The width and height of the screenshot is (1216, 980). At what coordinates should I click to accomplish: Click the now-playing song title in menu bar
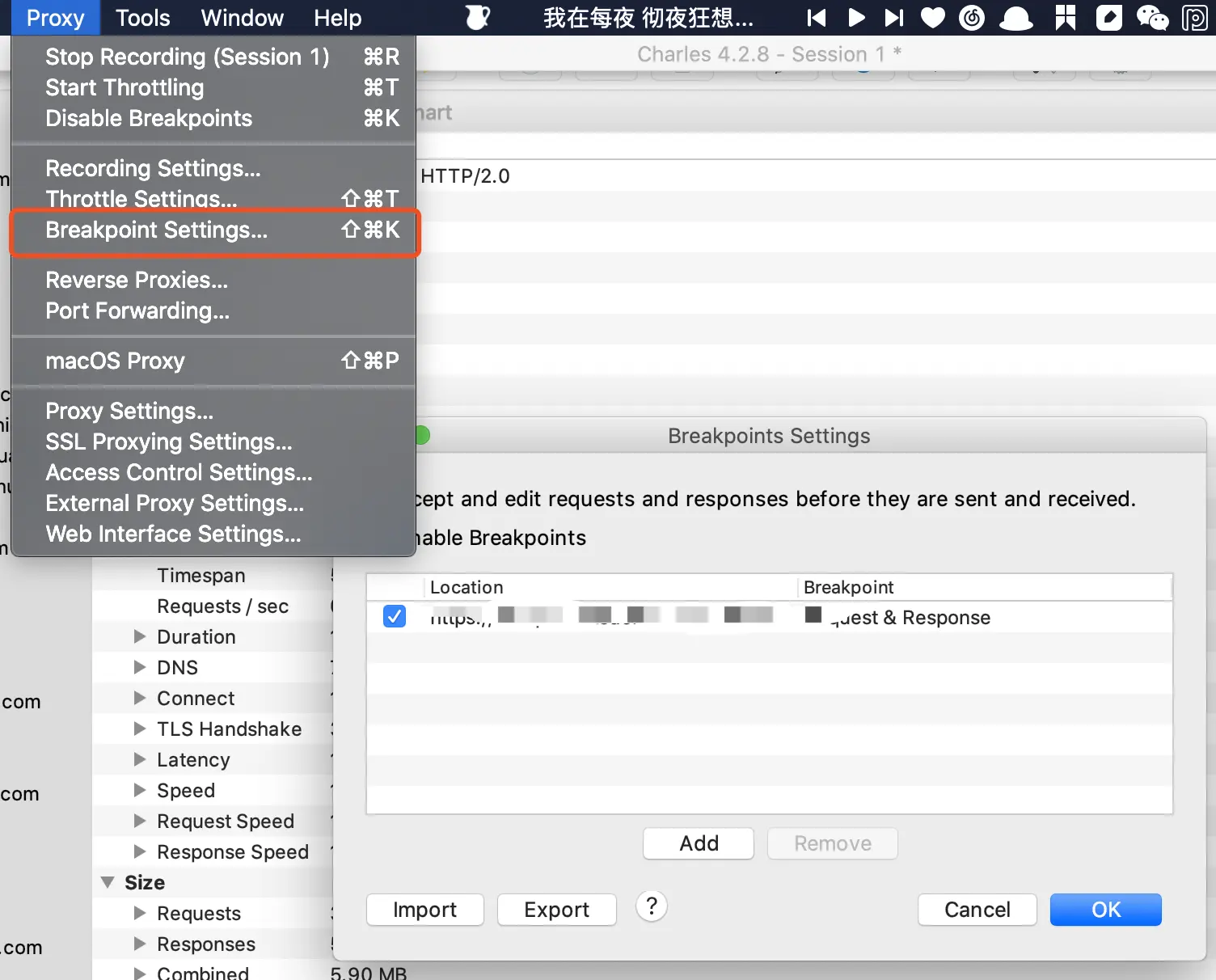click(648, 18)
